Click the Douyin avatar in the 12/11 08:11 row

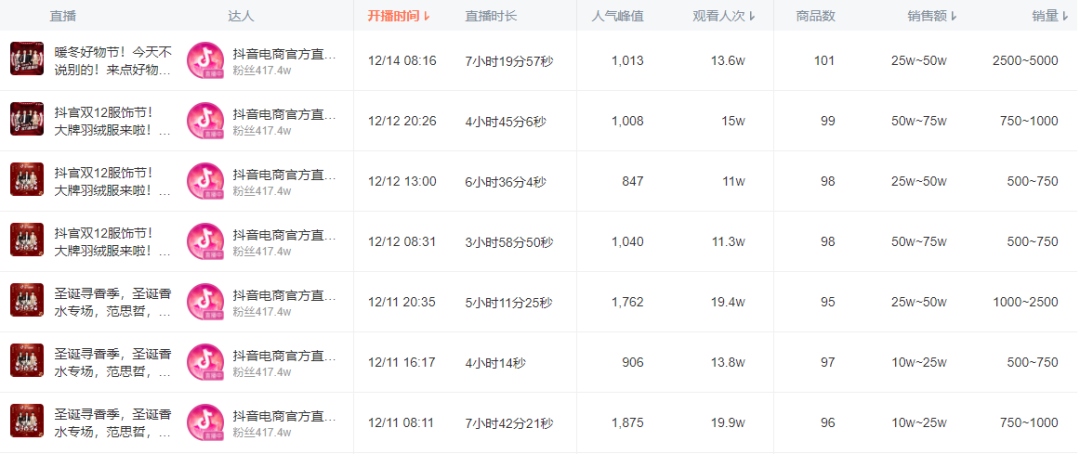coord(206,422)
